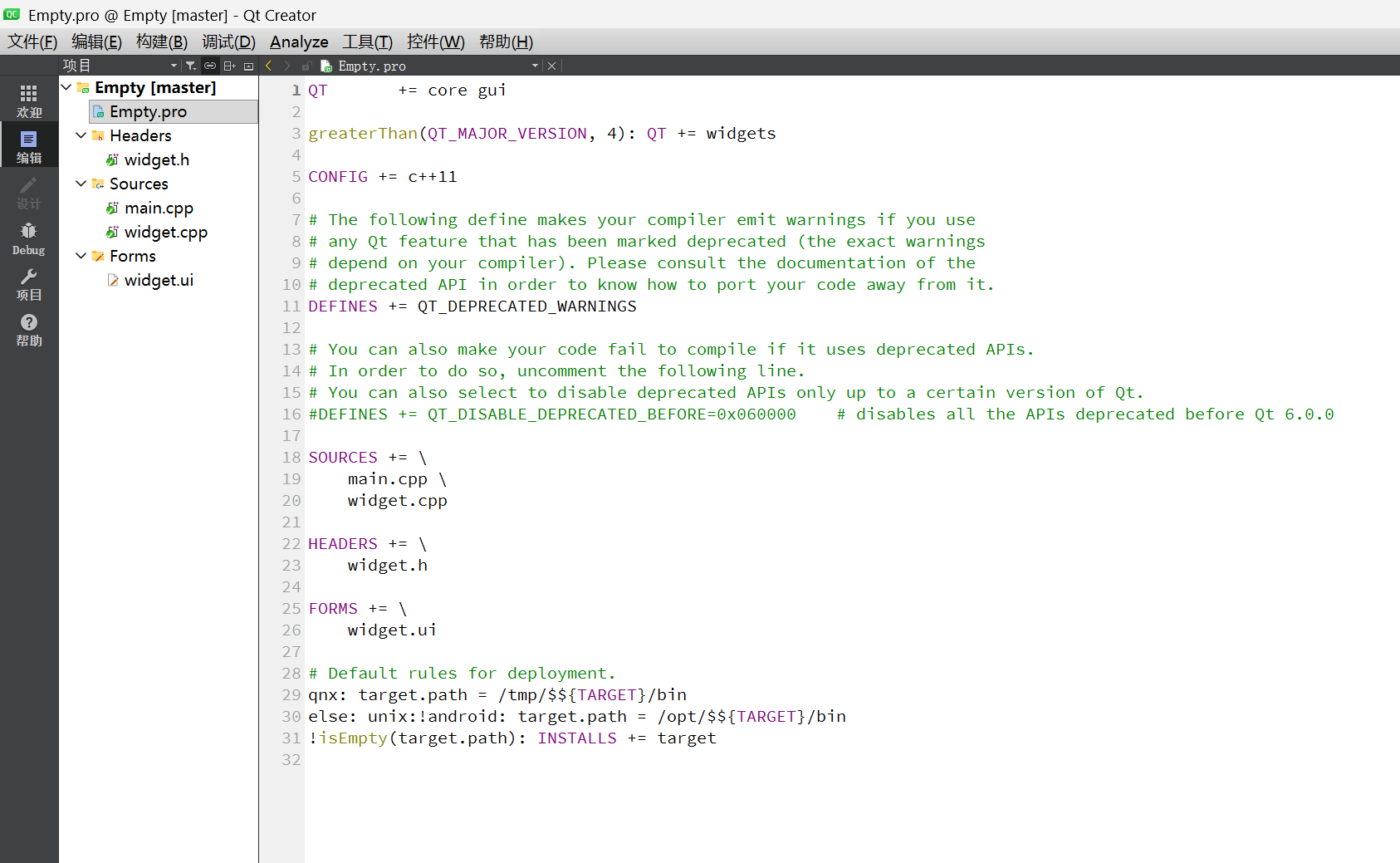The height and width of the screenshot is (863, 1400).
Task: Open the 构建(B) menu
Action: tap(162, 42)
